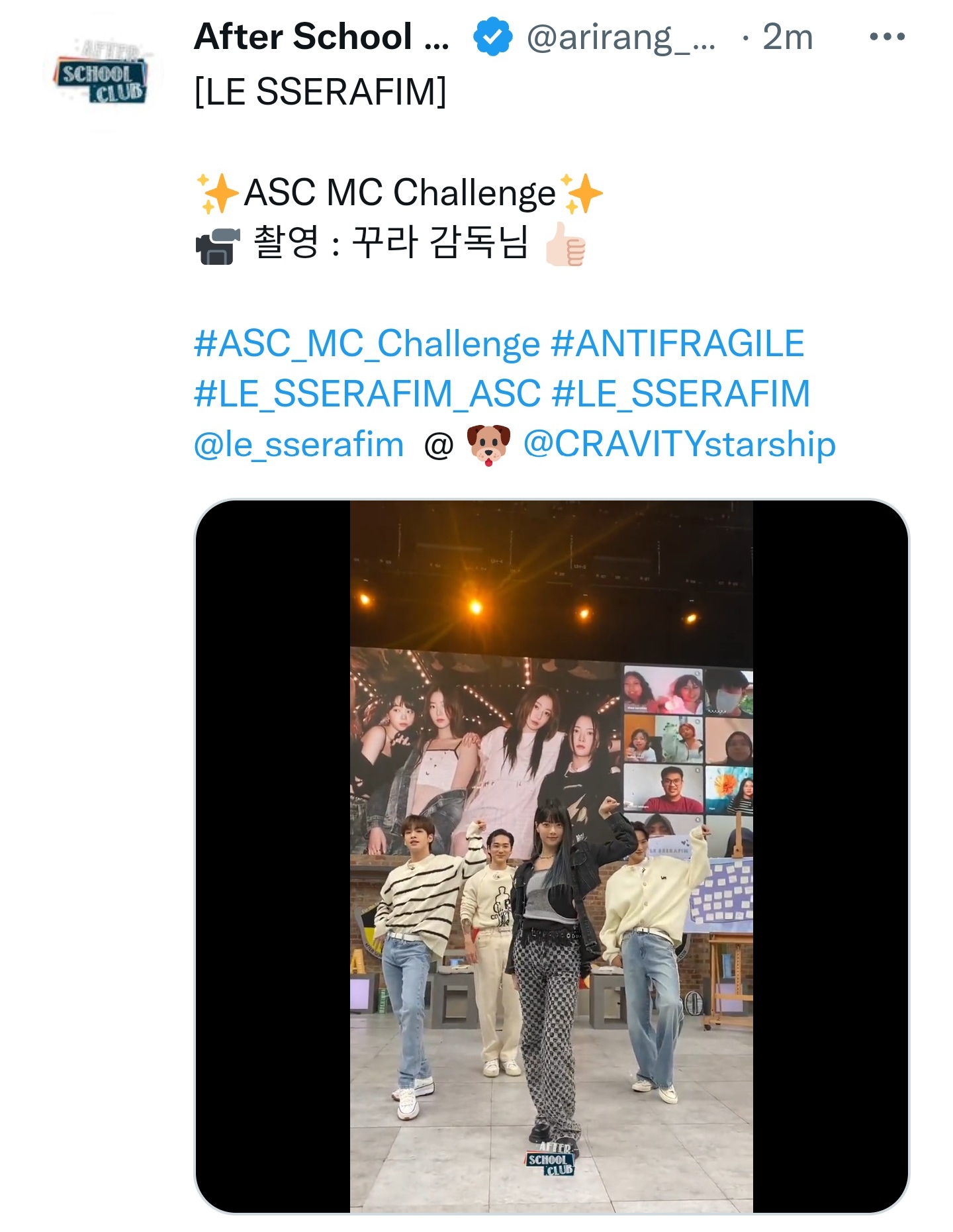Play the embedded dance challenge video
Screen dimensions: 953x1232
(551, 856)
